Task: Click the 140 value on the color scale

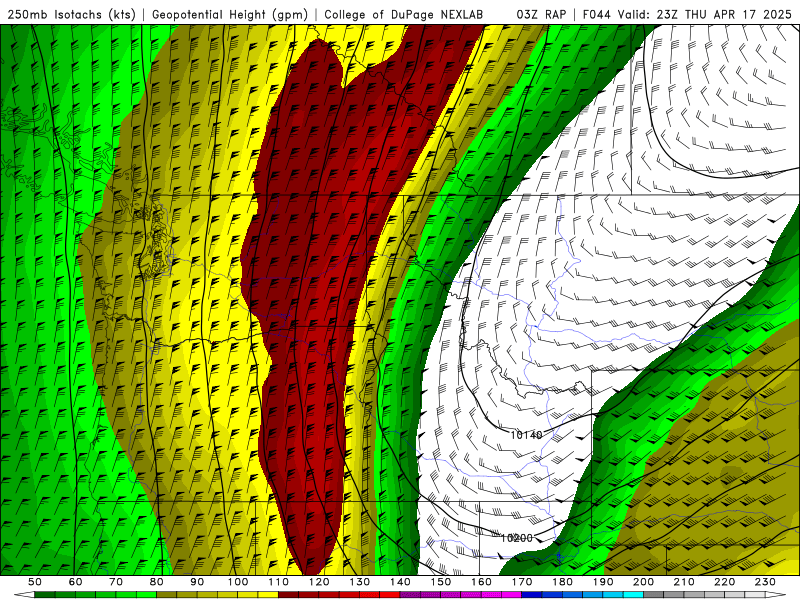Action: (400, 582)
